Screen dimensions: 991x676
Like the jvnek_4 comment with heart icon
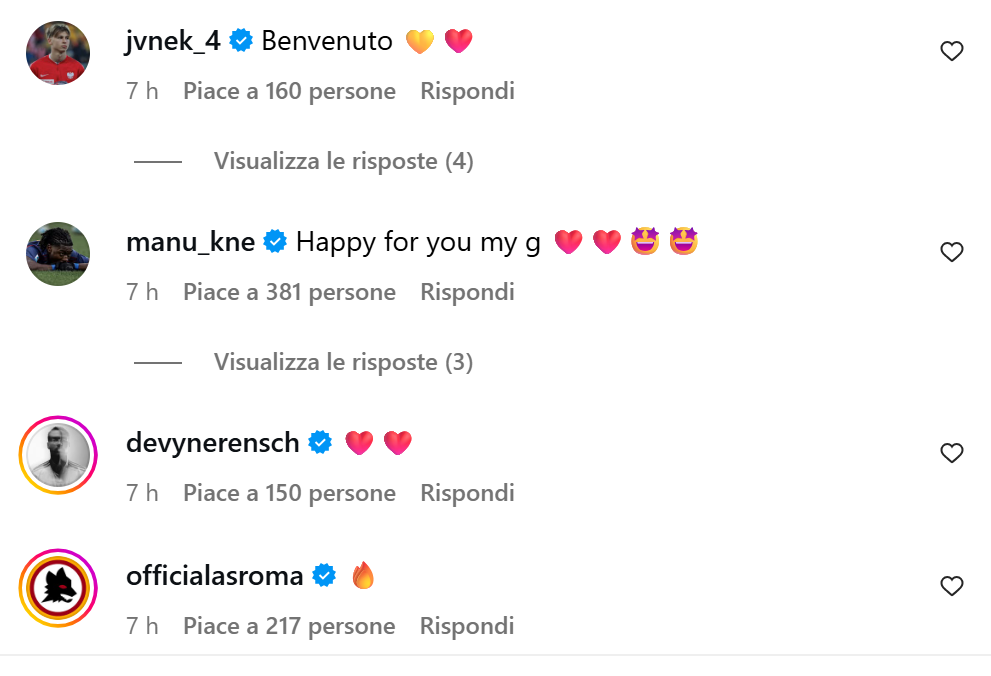(x=951, y=51)
